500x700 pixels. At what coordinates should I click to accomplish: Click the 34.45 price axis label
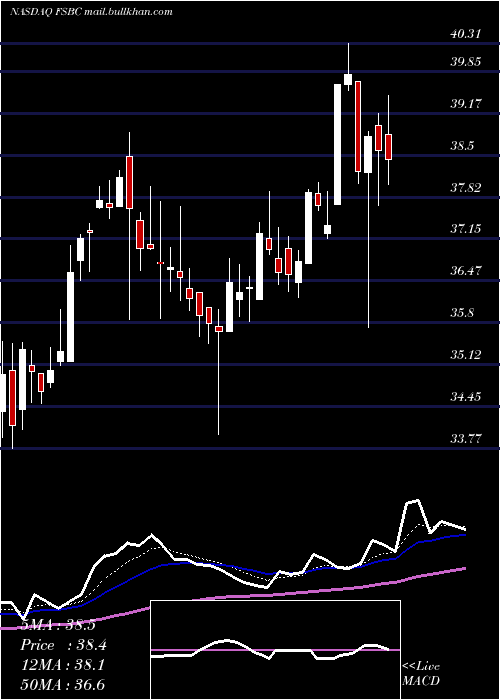click(466, 397)
